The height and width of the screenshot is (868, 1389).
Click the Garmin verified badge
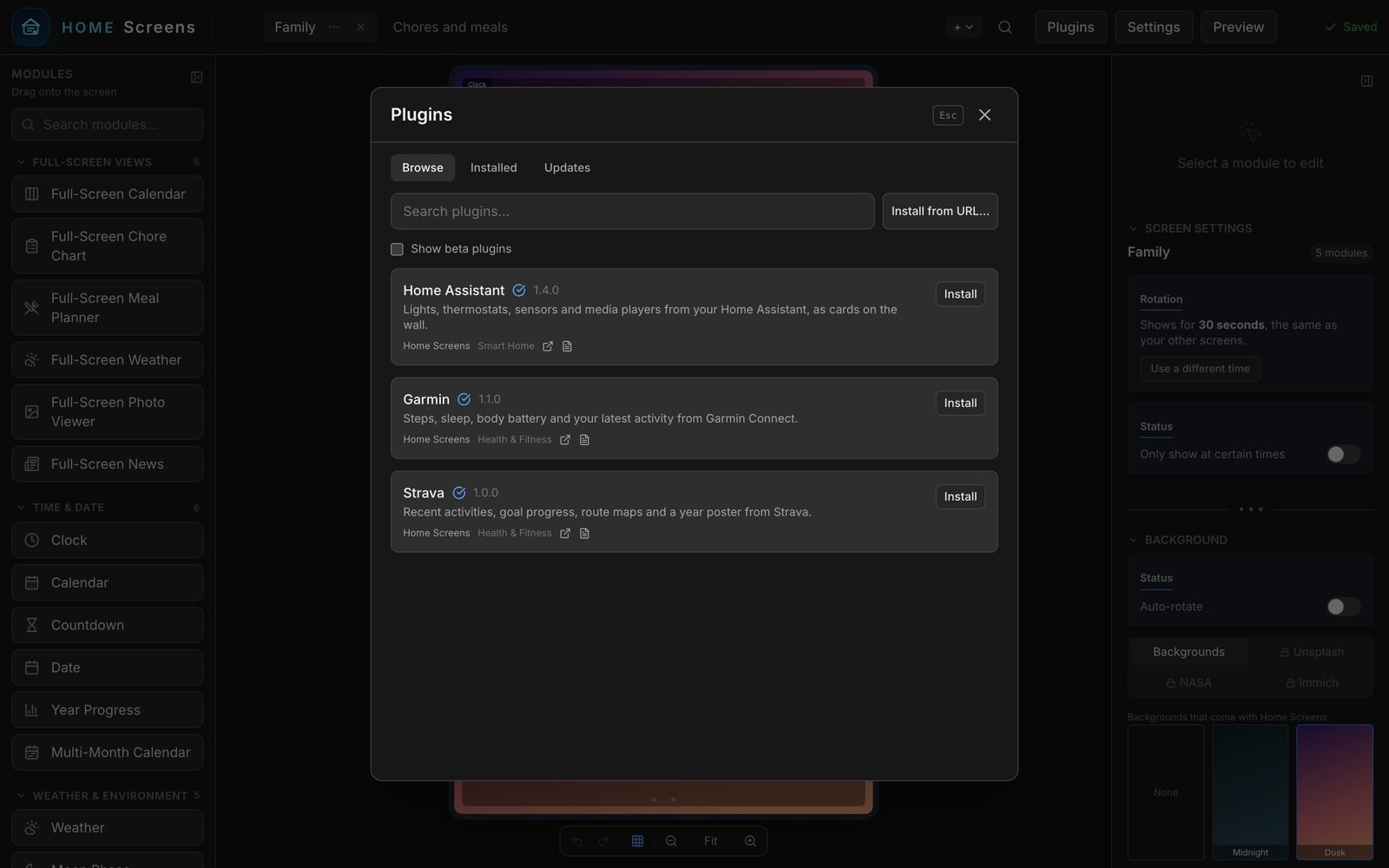(464, 399)
